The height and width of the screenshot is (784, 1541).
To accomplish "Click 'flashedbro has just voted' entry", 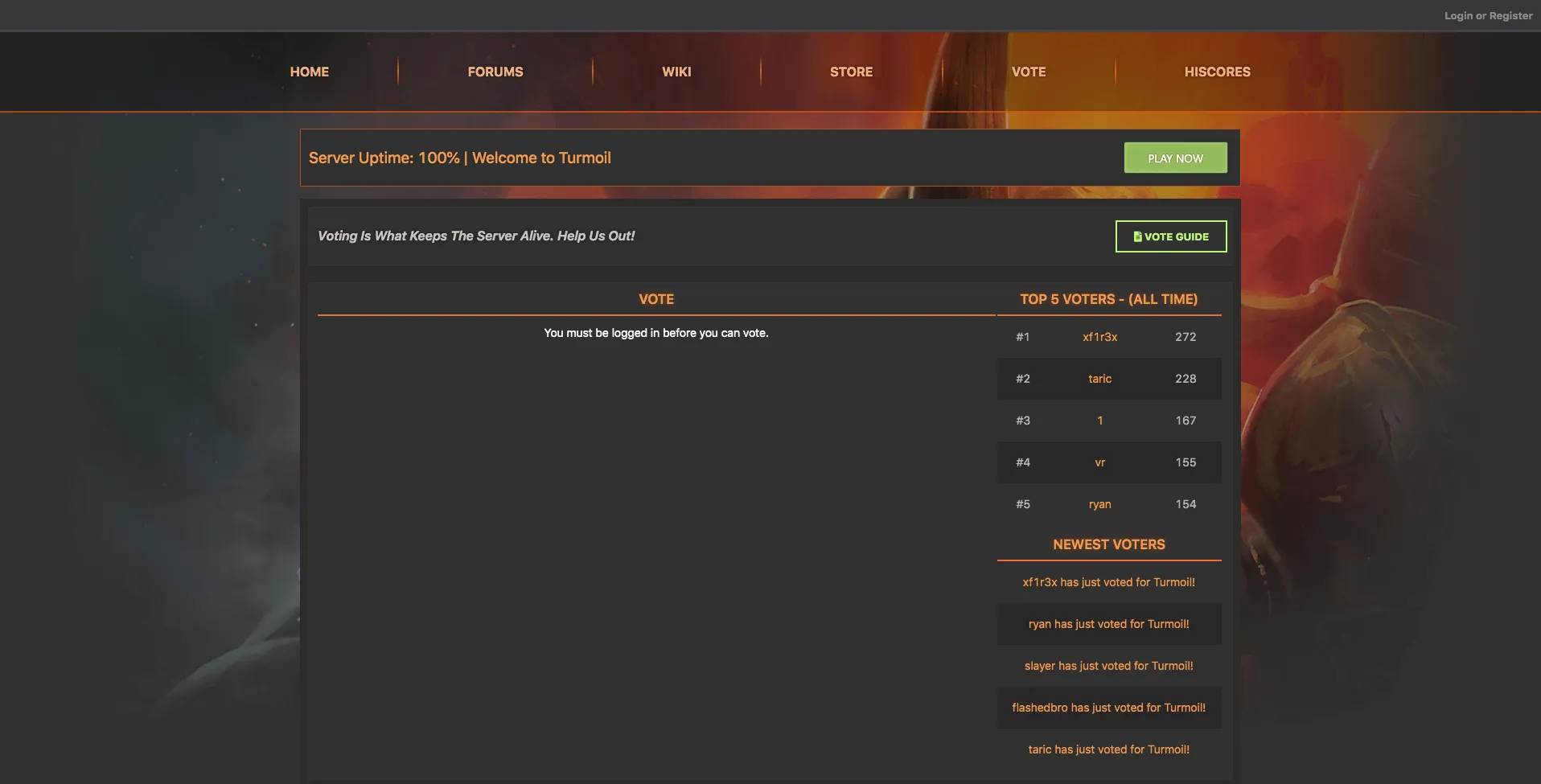I will (1108, 708).
